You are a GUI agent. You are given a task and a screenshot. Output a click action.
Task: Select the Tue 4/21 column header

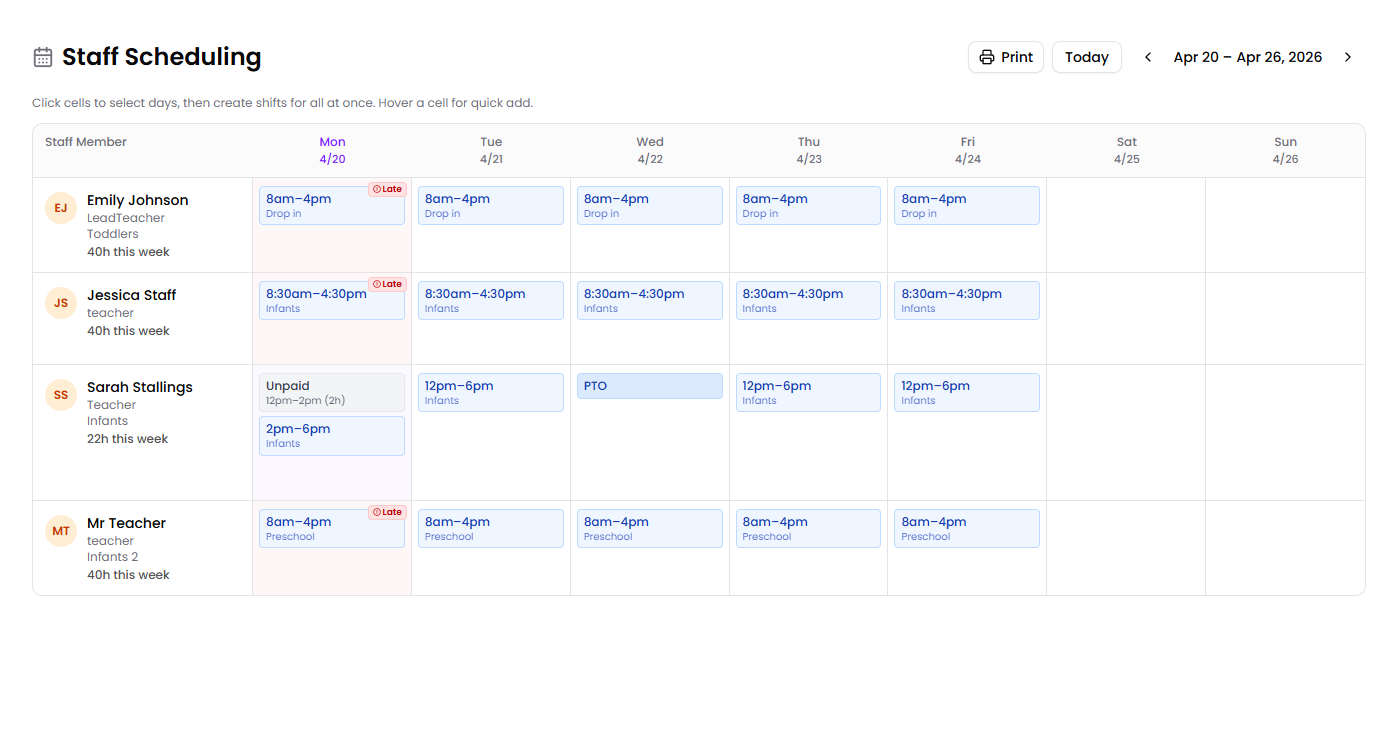[491, 151]
